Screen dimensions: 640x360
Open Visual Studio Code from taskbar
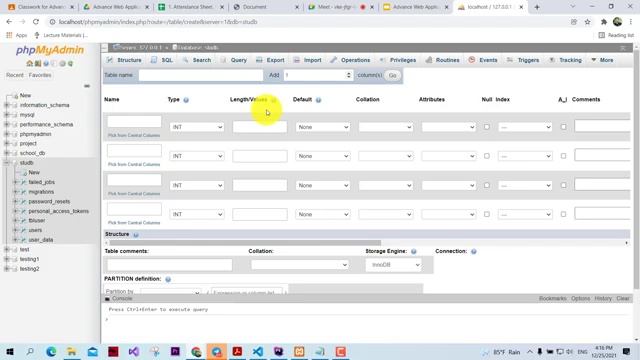[258, 351]
